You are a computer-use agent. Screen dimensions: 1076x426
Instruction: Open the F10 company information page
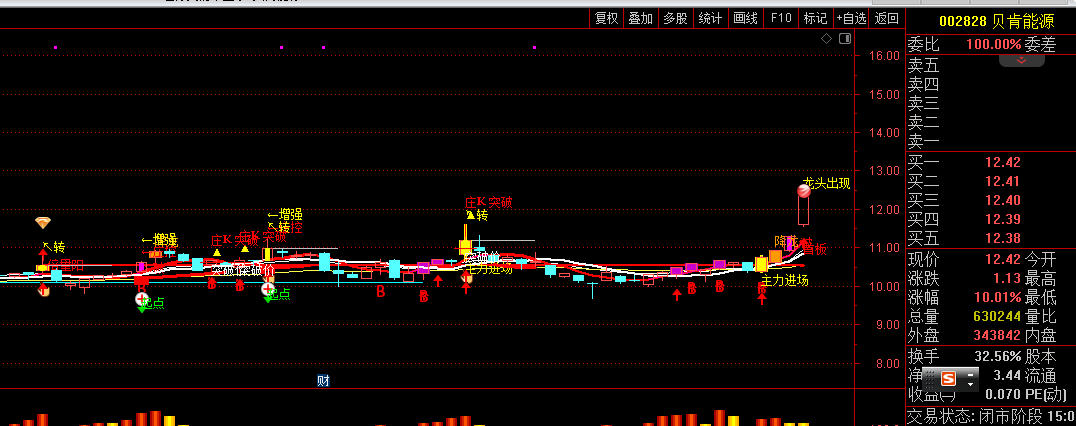[x=781, y=17]
